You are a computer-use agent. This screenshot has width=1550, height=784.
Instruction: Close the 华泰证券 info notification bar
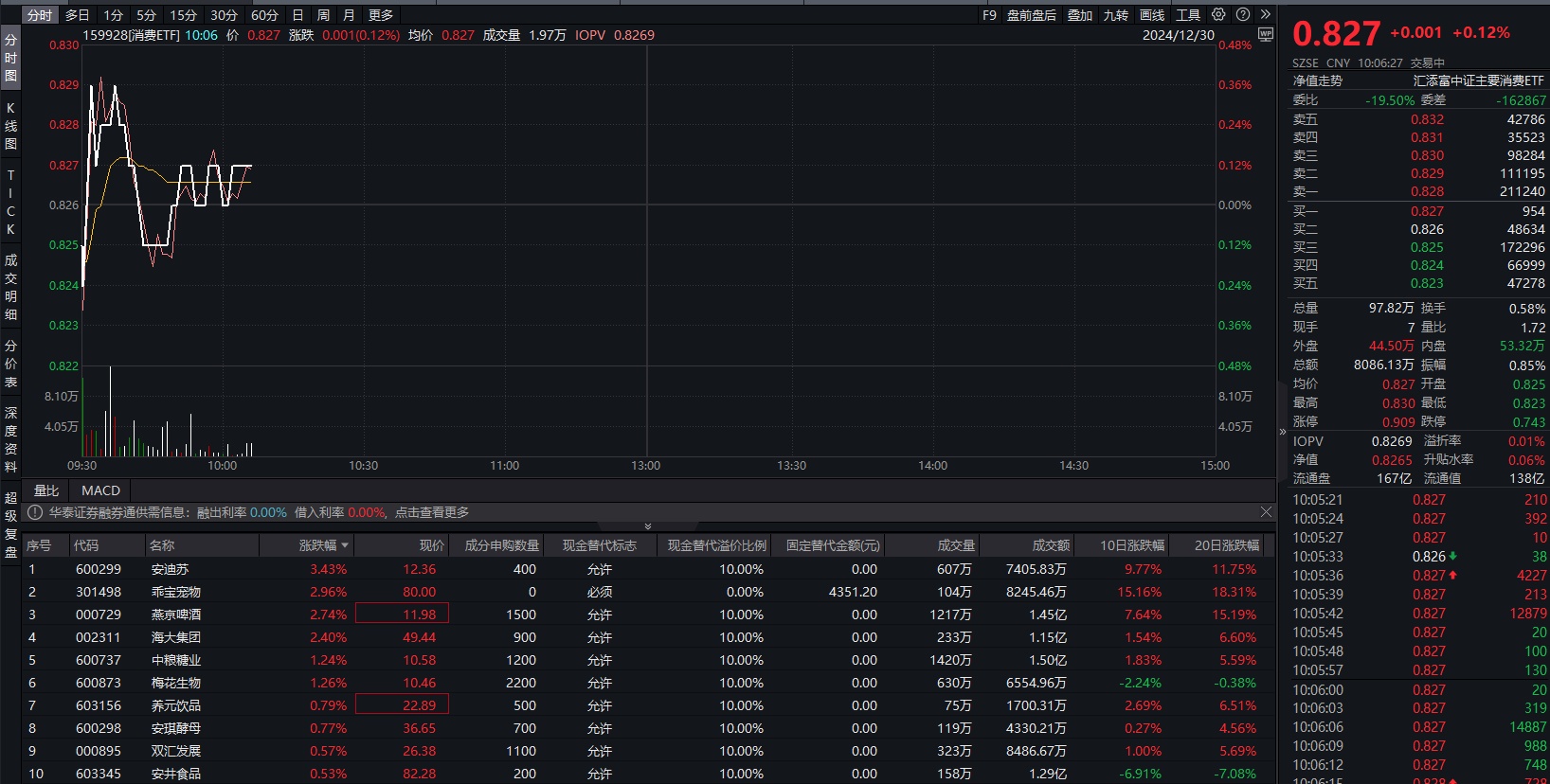[x=1266, y=512]
